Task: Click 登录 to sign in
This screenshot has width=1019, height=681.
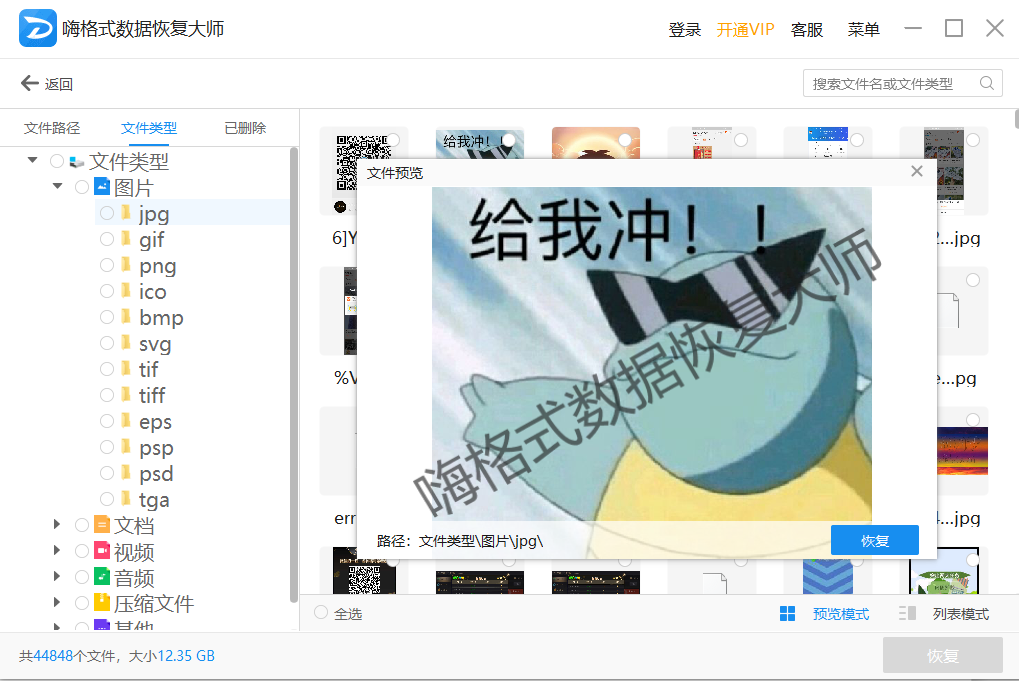Action: click(684, 29)
